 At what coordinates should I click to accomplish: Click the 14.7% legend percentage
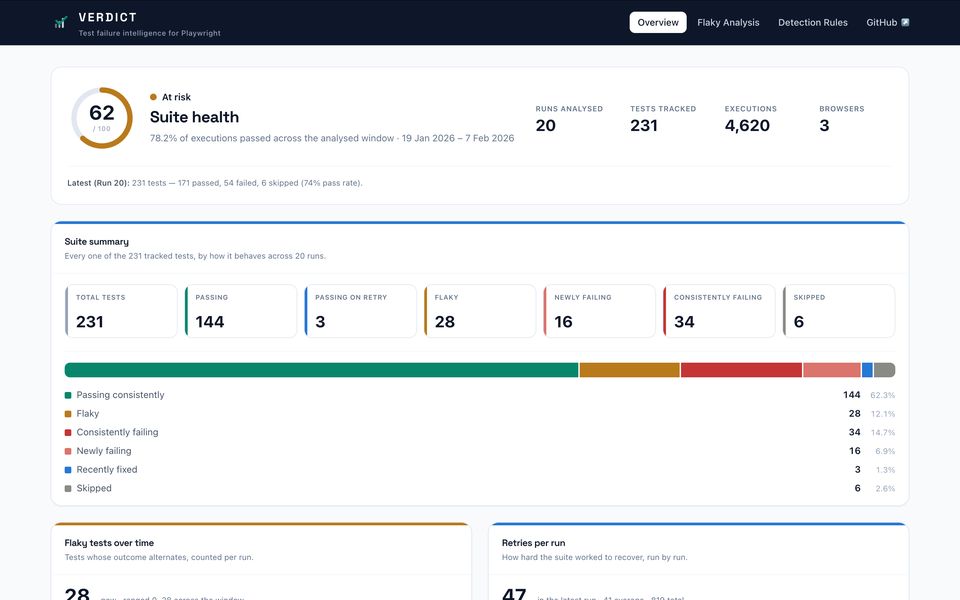[882, 433]
